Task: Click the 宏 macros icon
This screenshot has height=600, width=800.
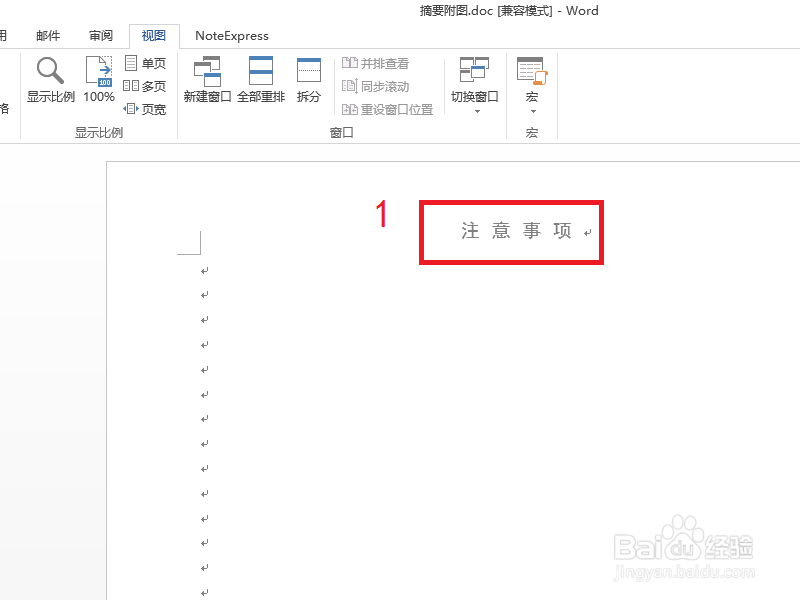Action: point(532,71)
